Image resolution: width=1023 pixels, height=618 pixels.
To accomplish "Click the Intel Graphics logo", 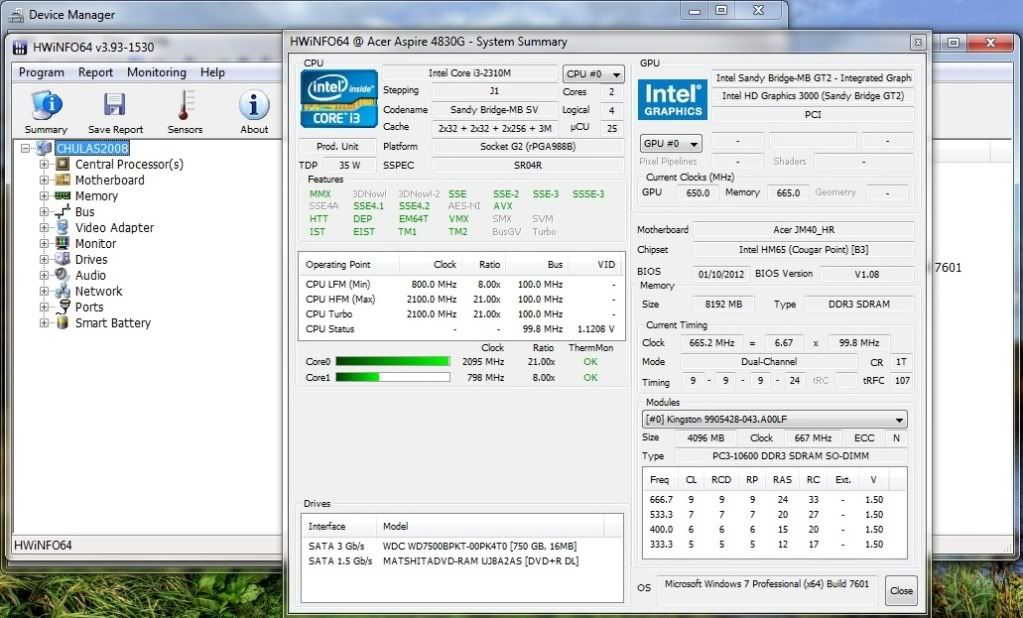I will (x=671, y=100).
